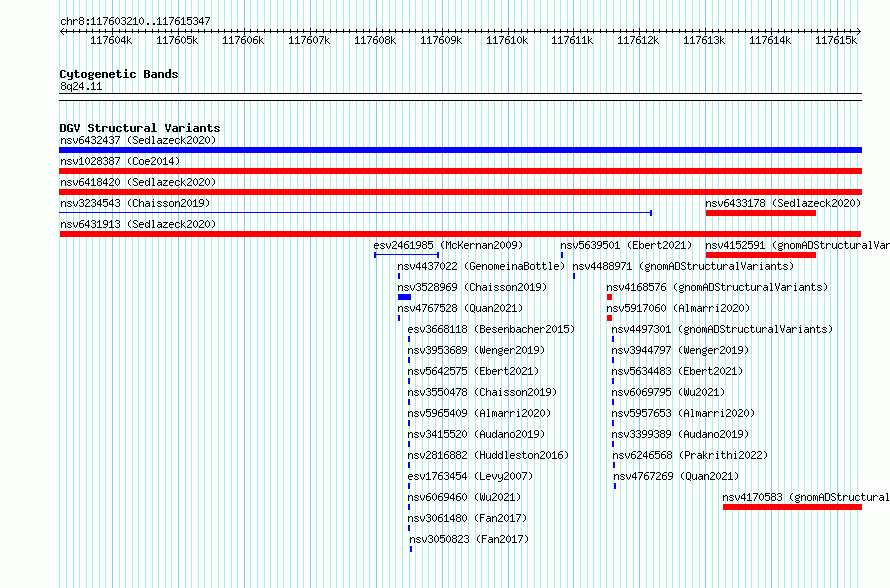This screenshot has width=890, height=588.
Task: Click the small blue block under nsv3528969
Action: tap(404, 297)
